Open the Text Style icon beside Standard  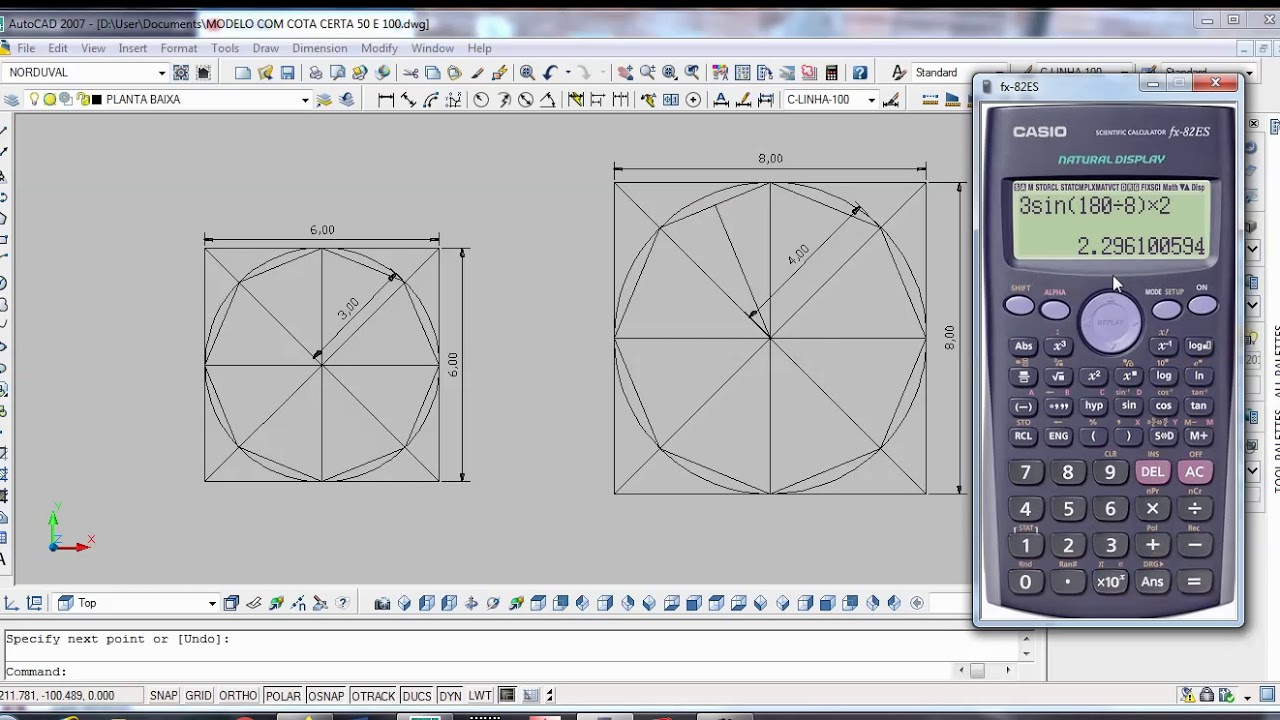(899, 73)
